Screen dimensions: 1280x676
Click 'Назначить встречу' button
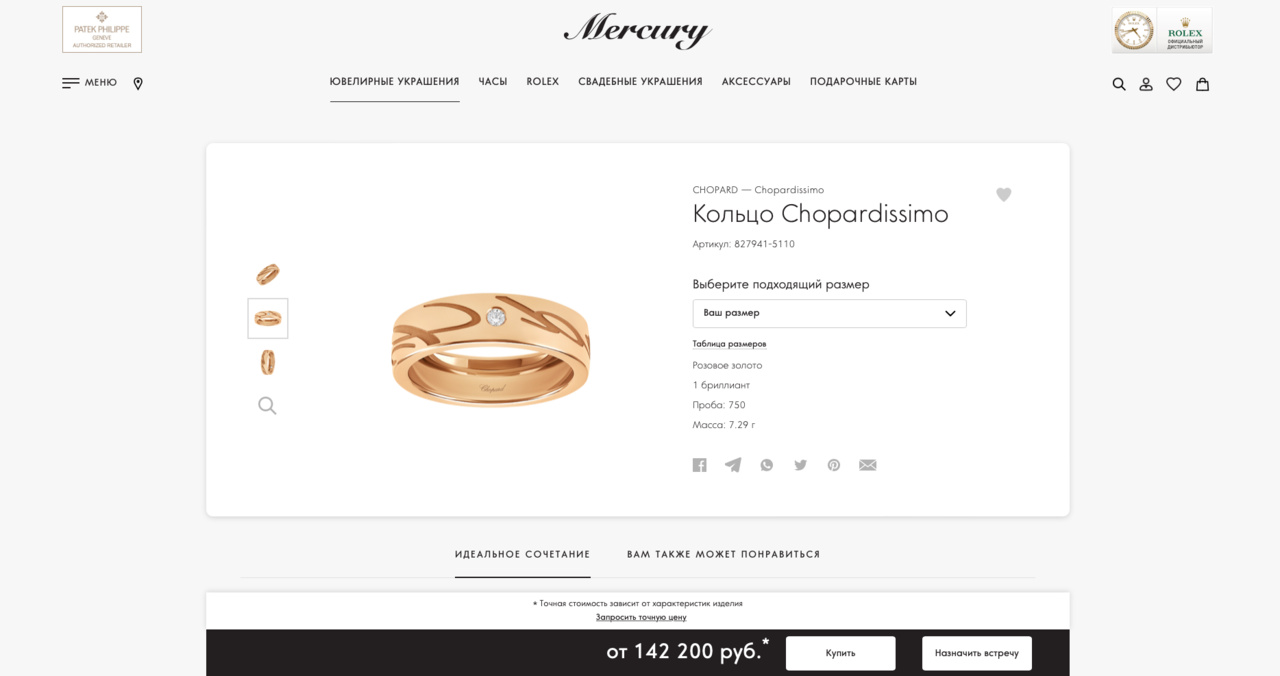tap(977, 653)
